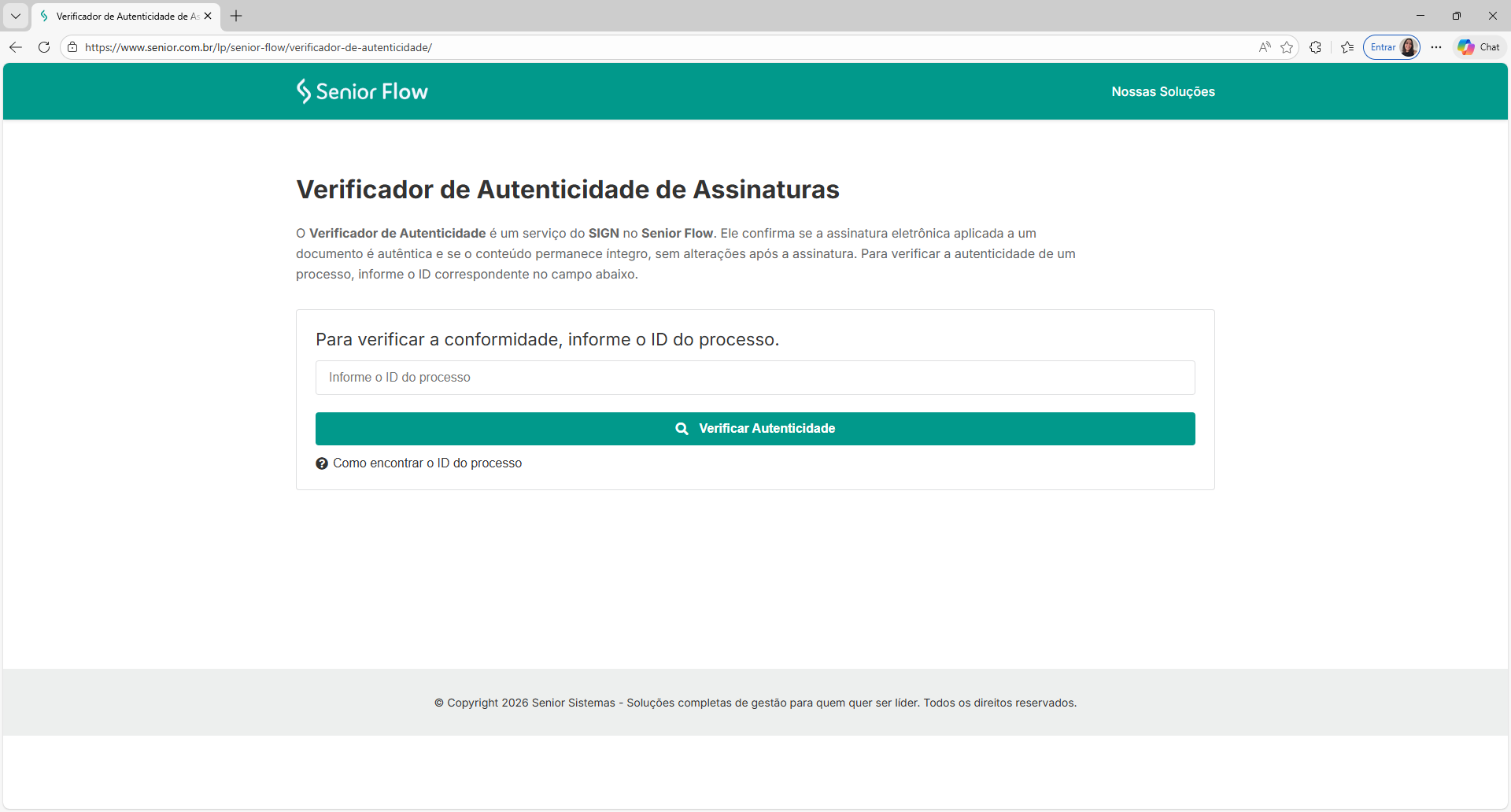The height and width of the screenshot is (812, 1511).
Task: Click the page heading Verificador de Autenticidade de Assinaturas
Action: pyautogui.click(x=567, y=190)
